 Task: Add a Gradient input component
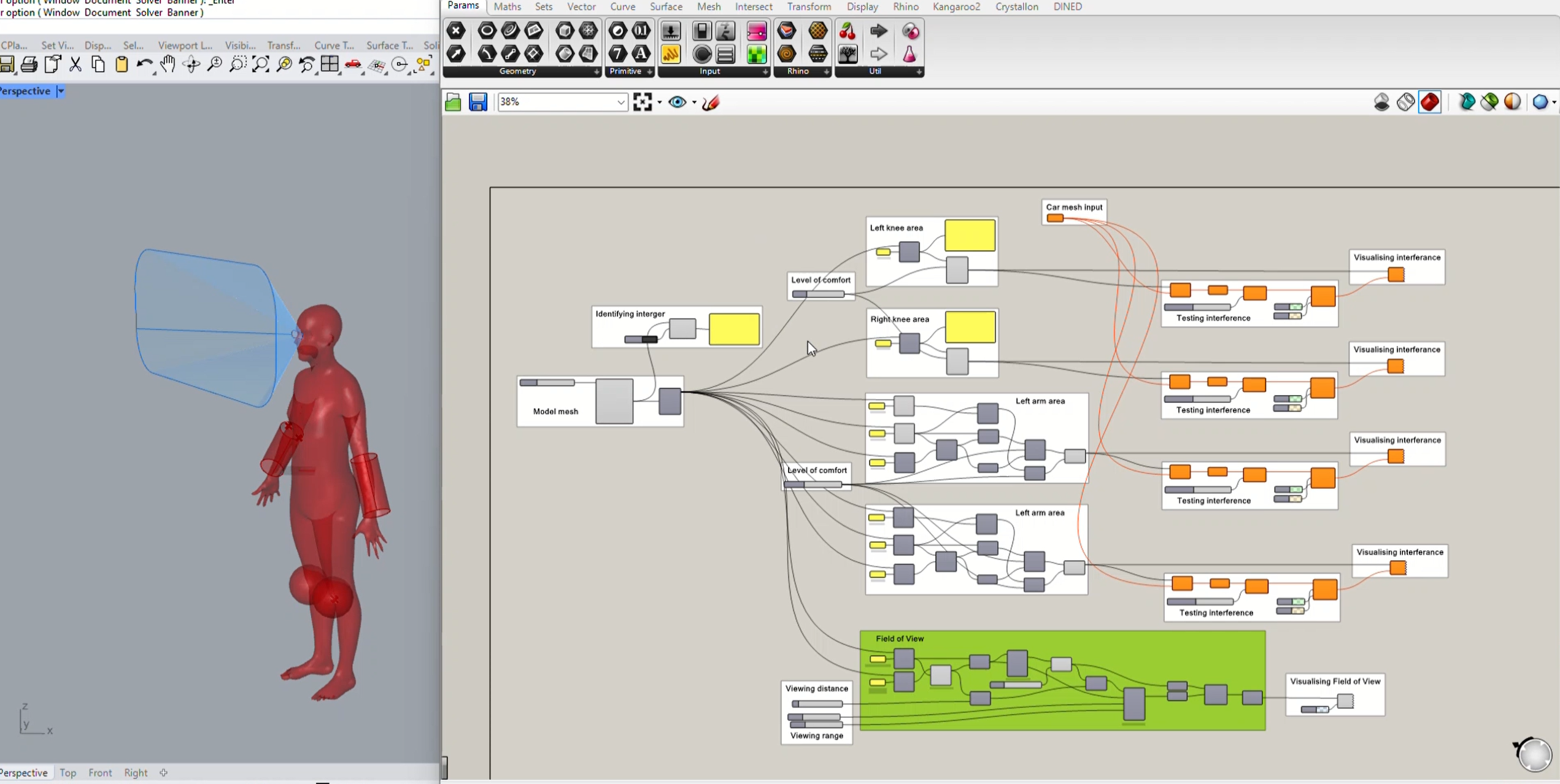(757, 31)
